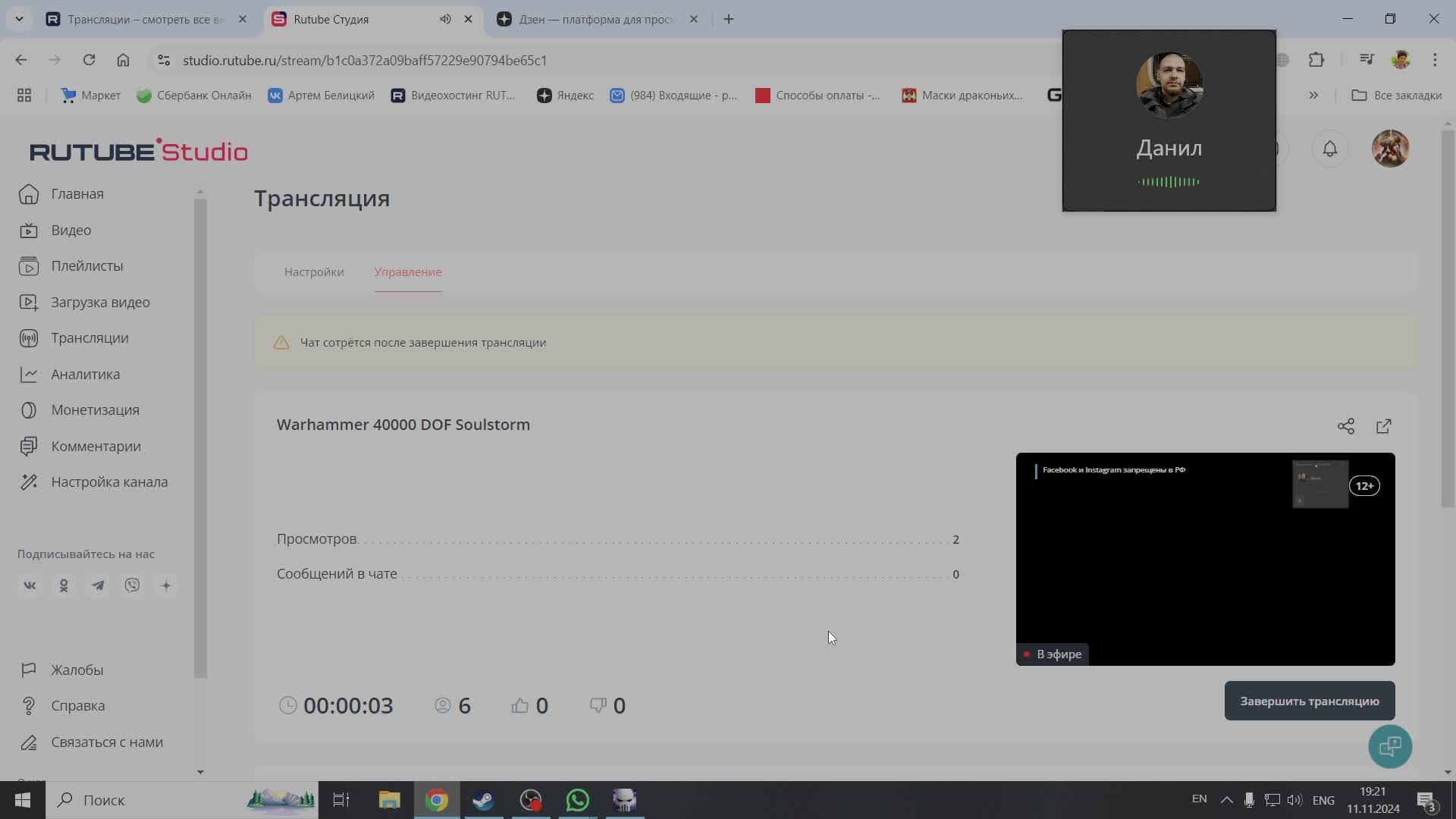Open the Odnoklassniki social icon
The height and width of the screenshot is (819, 1456).
[64, 585]
